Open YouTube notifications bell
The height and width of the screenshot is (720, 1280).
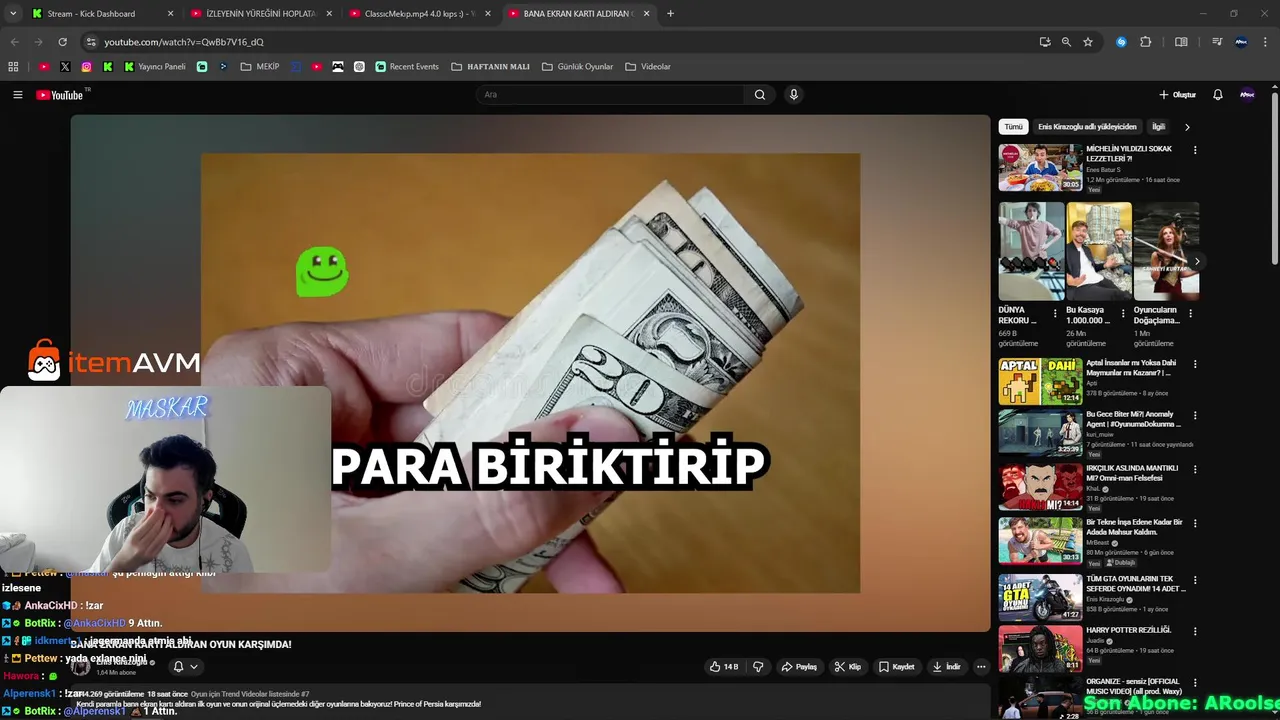pyautogui.click(x=1218, y=95)
